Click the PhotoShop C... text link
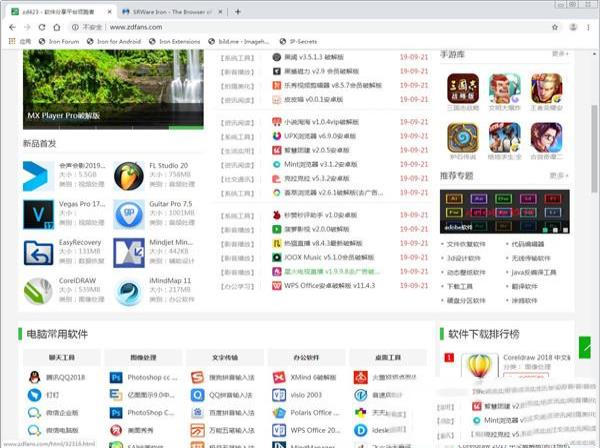The height and width of the screenshot is (448, 600). 150,413
